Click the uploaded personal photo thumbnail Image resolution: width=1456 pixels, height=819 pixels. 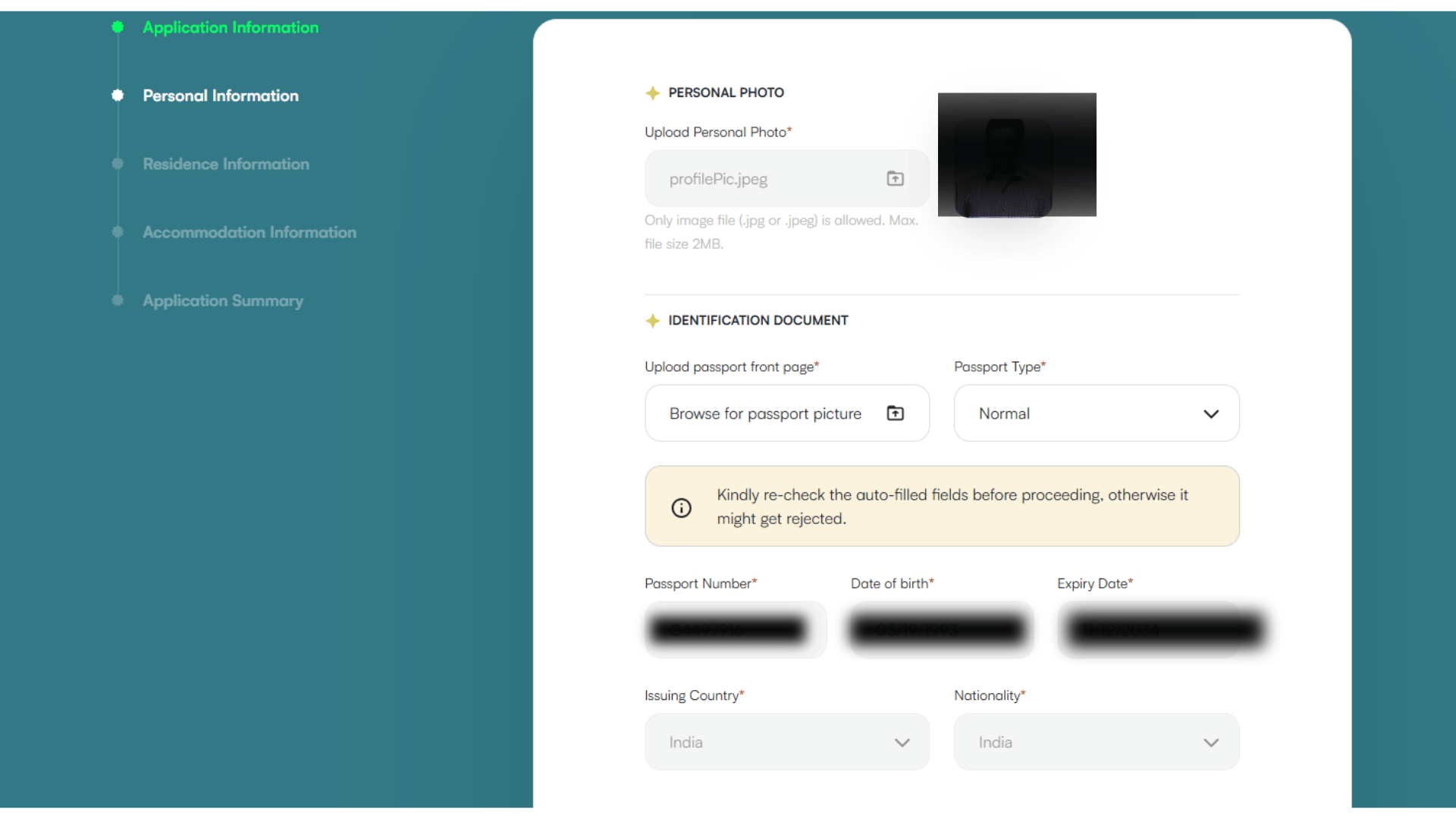1016,155
